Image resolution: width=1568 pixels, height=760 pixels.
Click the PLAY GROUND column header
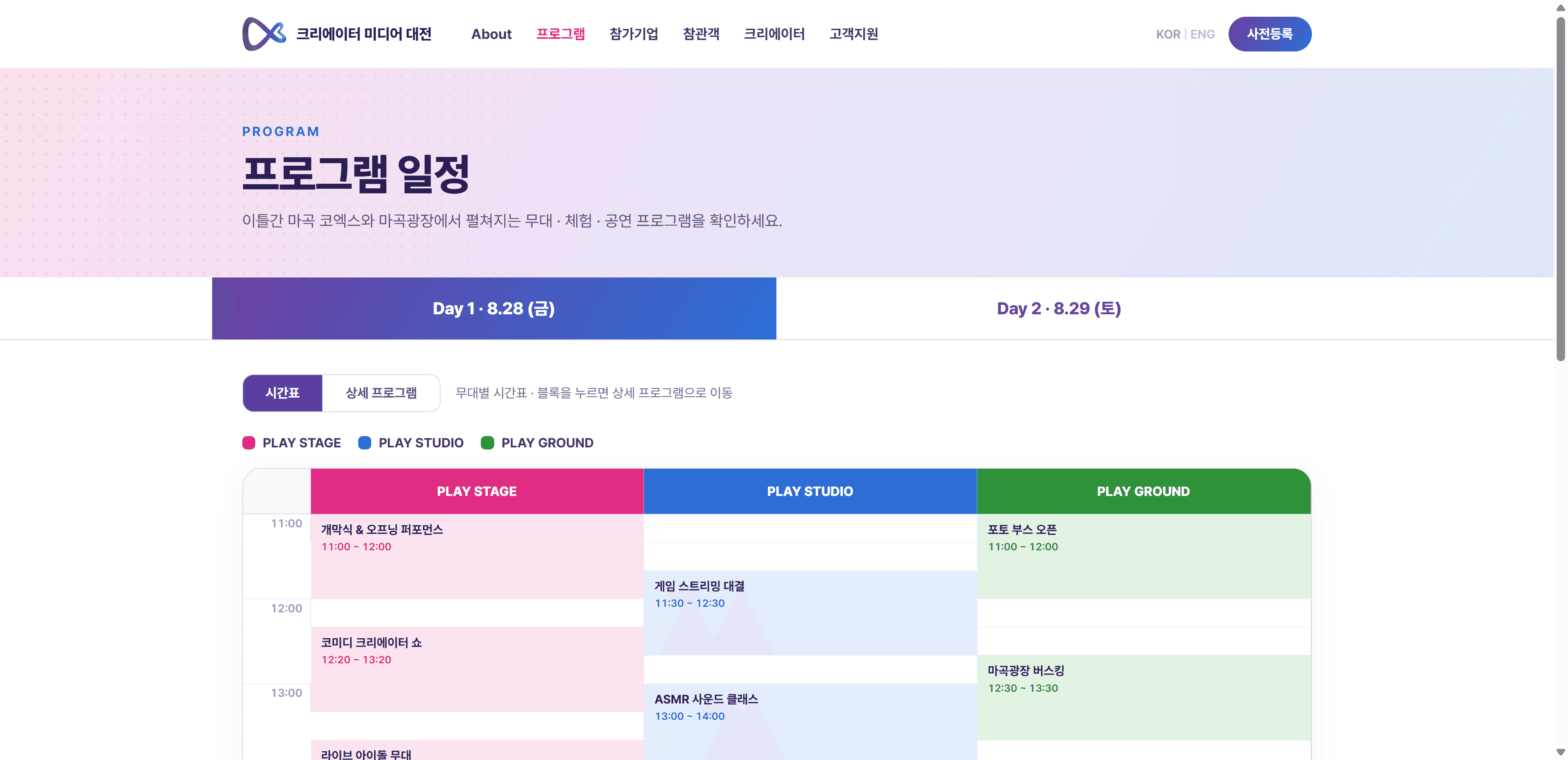coord(1144,491)
